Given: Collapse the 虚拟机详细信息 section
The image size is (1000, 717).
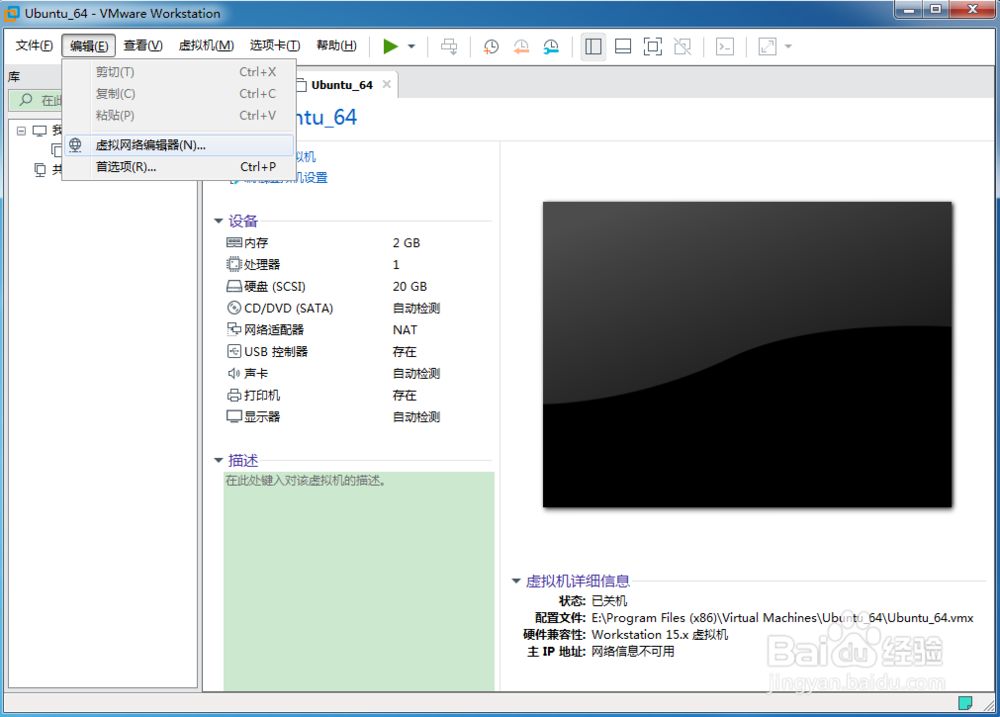Looking at the screenshot, I should coord(516,581).
